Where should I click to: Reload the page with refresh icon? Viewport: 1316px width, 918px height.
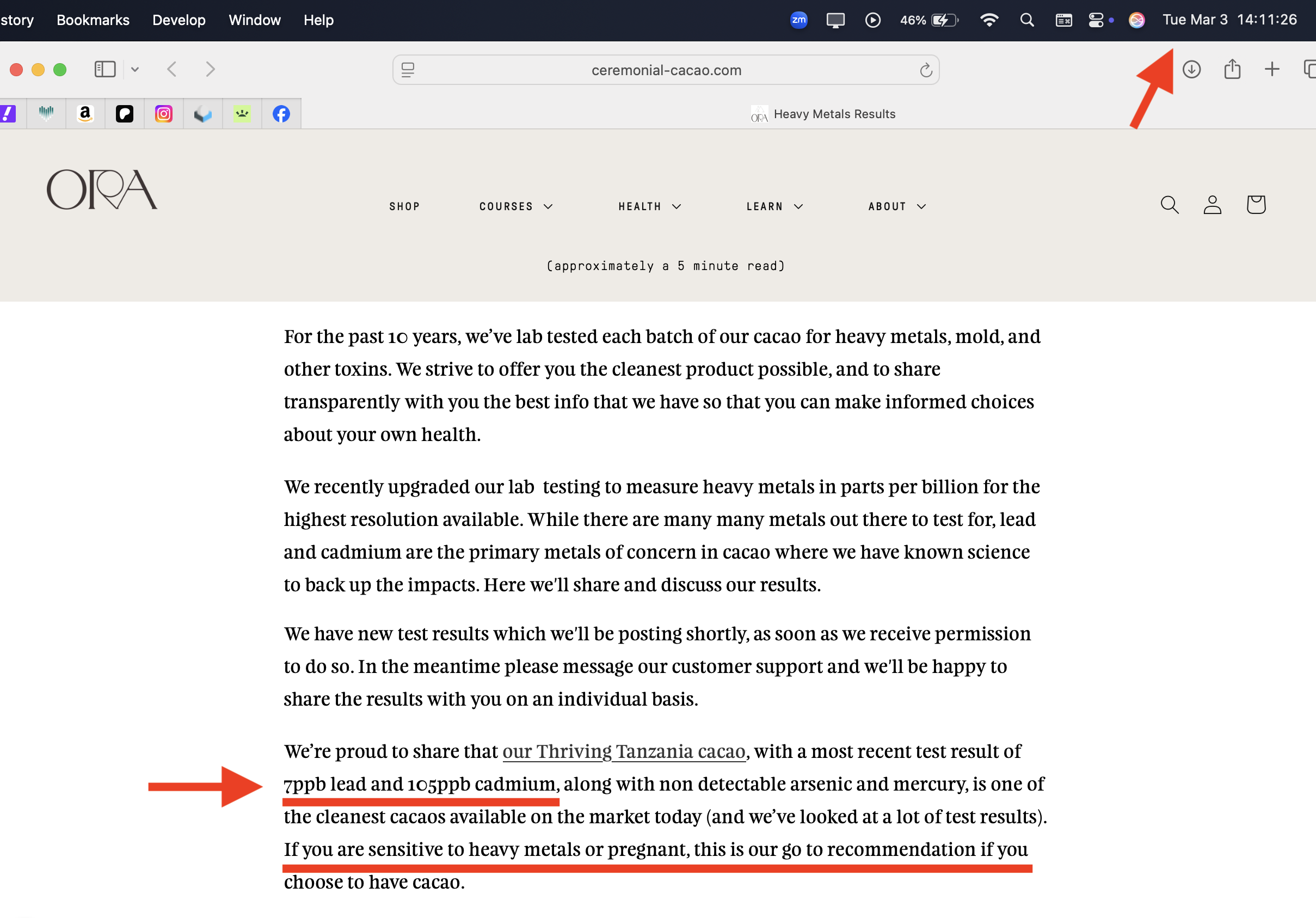[926, 70]
